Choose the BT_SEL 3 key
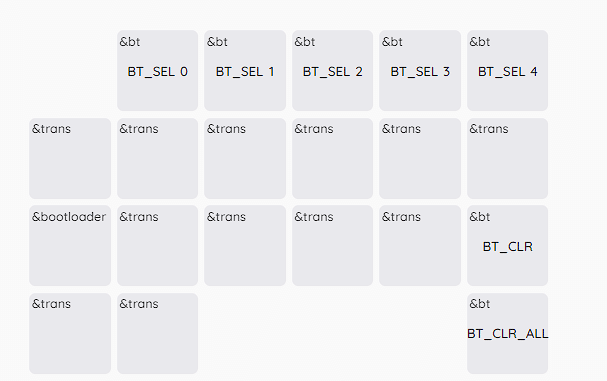Image resolution: width=607 pixels, height=381 pixels. coord(420,70)
